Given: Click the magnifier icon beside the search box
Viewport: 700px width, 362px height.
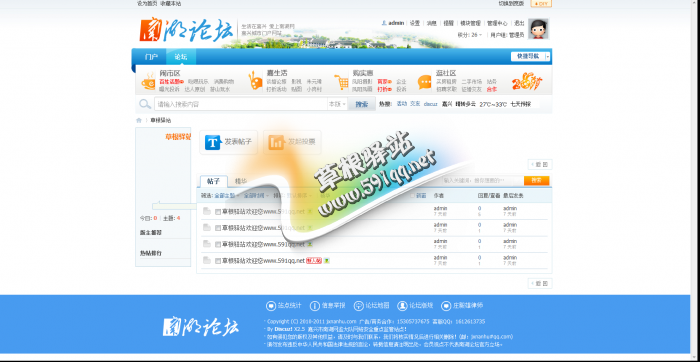Looking at the screenshot, I should click(145, 104).
